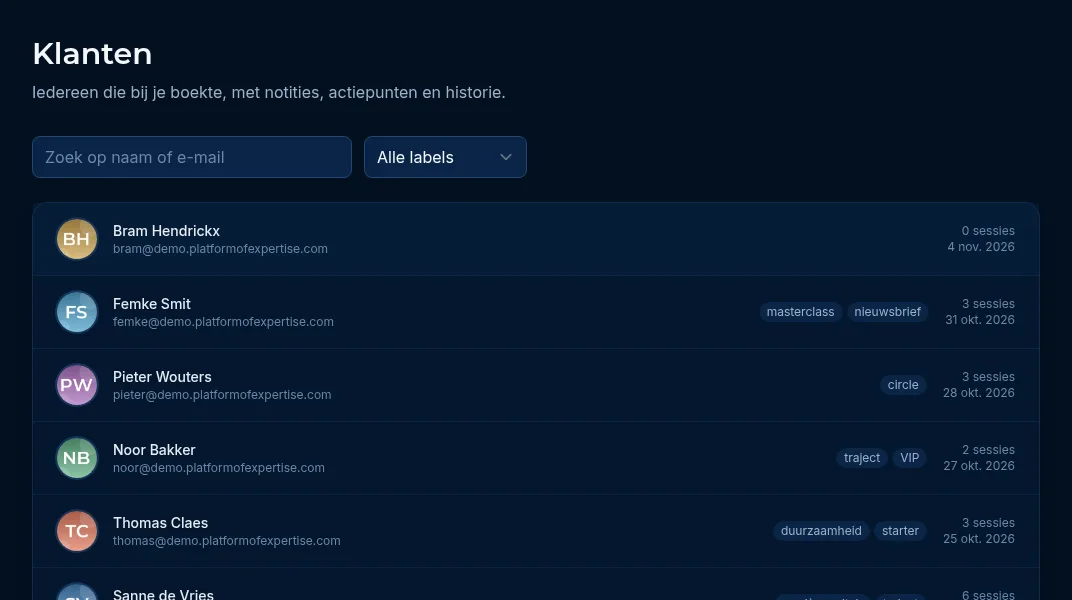Image resolution: width=1072 pixels, height=600 pixels.
Task: Select the FS avatar for Femke Smit
Action: coord(77,312)
